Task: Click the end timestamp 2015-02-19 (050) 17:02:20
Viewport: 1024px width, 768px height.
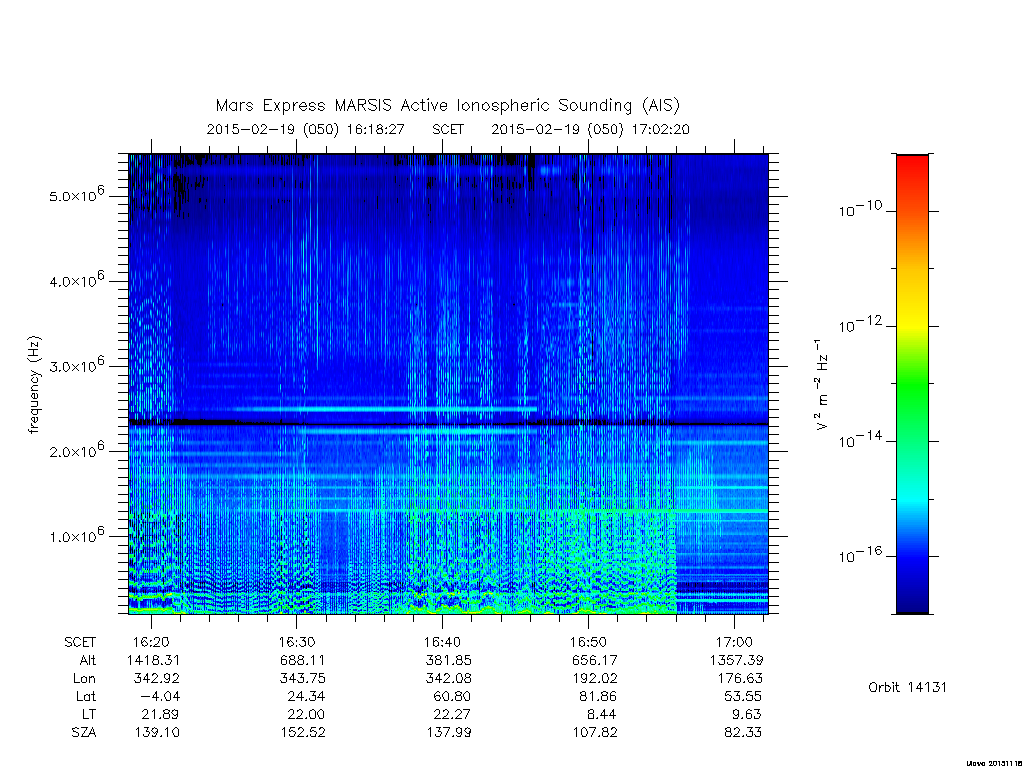Action: click(590, 129)
